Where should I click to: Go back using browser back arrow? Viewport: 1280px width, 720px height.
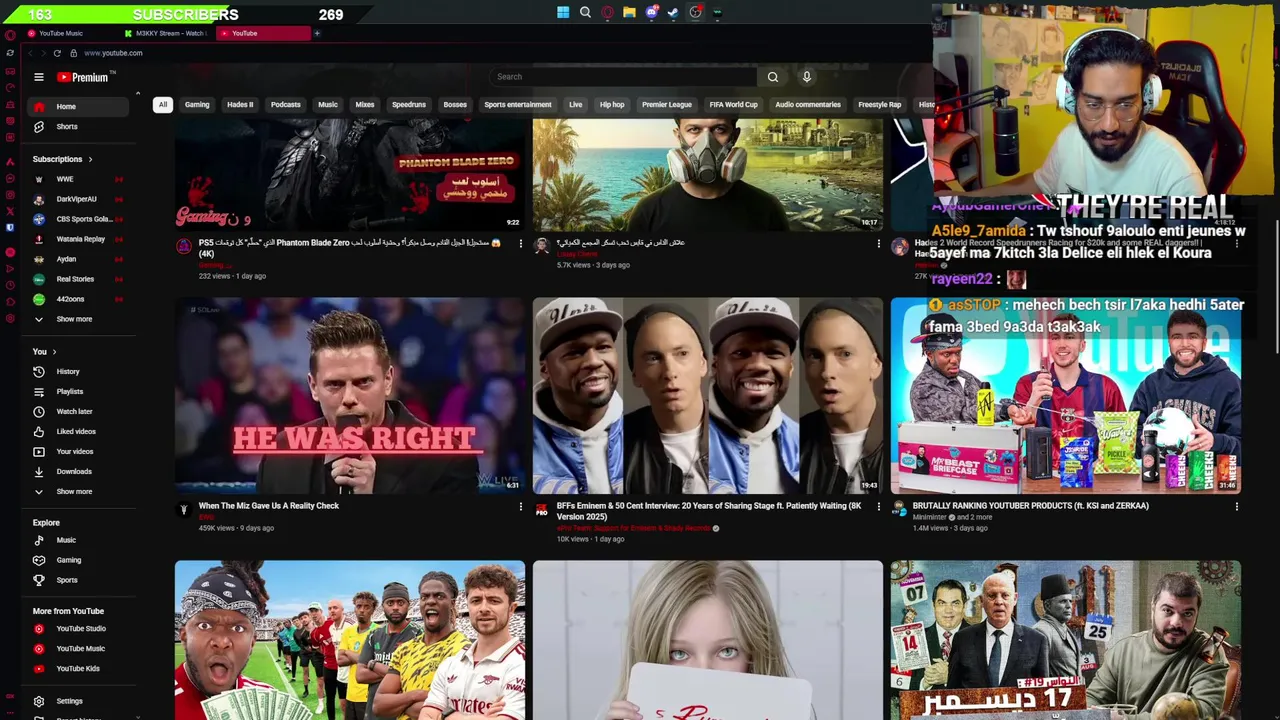coord(30,53)
